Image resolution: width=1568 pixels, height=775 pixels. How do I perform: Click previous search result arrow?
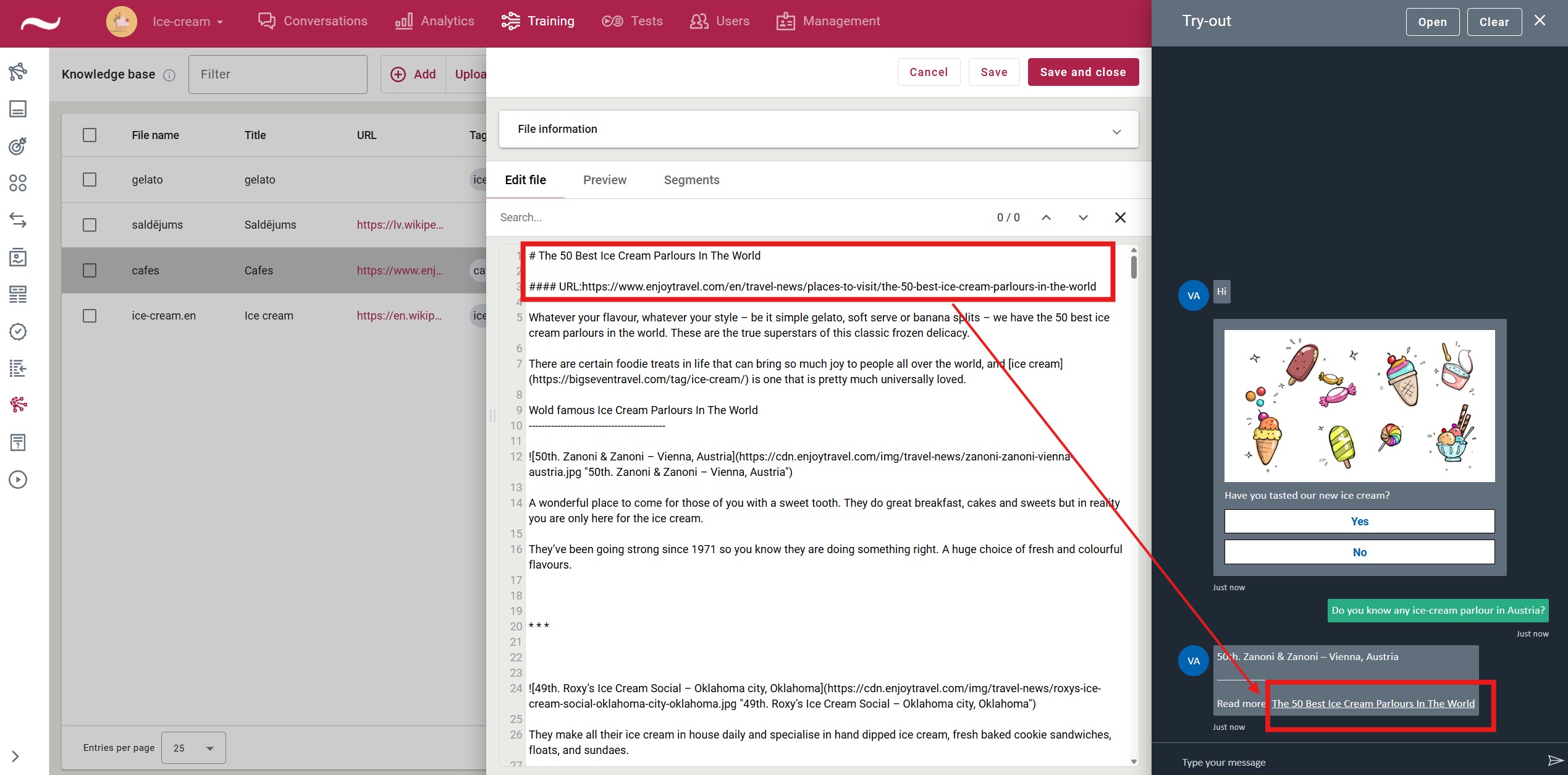1046,218
